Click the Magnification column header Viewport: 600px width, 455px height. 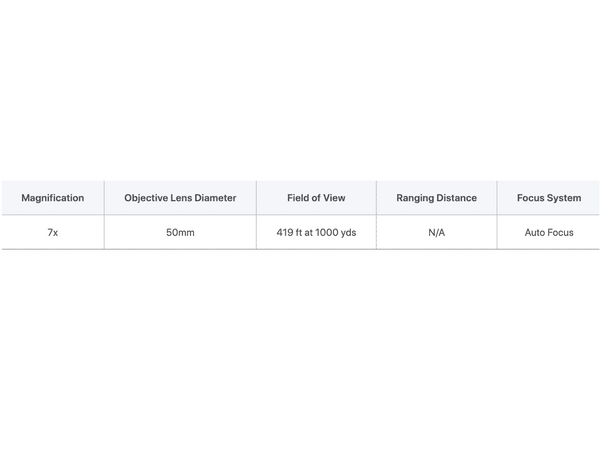[52, 198]
